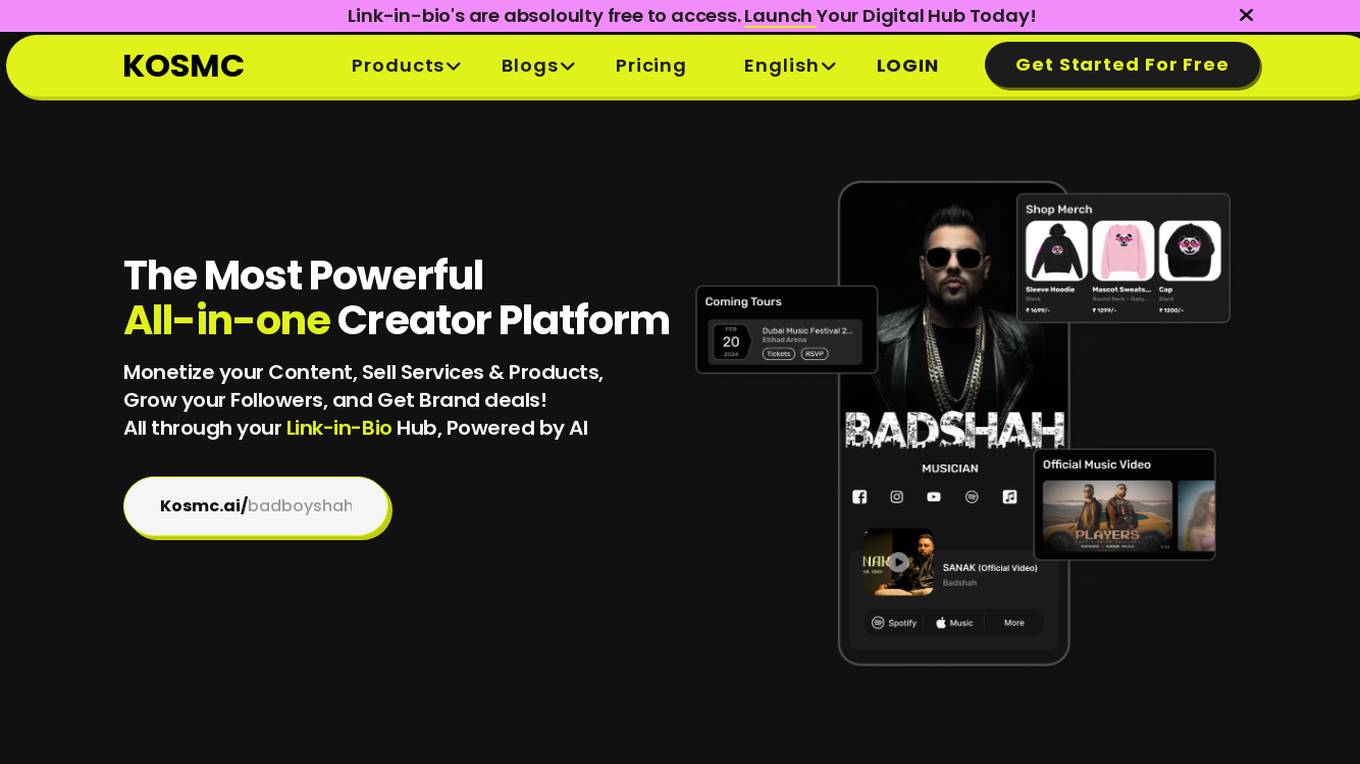The height and width of the screenshot is (764, 1360).
Task: Expand the Blogs dropdown menu
Action: pyautogui.click(x=538, y=66)
